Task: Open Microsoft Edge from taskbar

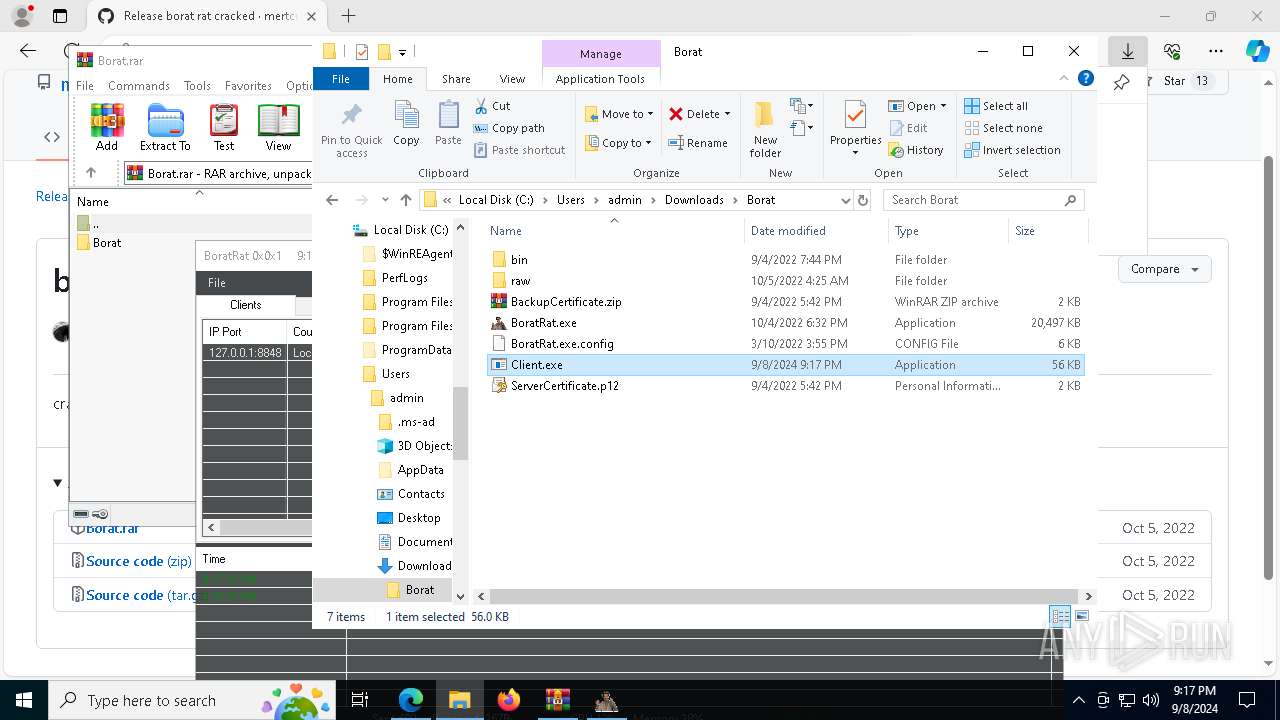Action: 411,700
